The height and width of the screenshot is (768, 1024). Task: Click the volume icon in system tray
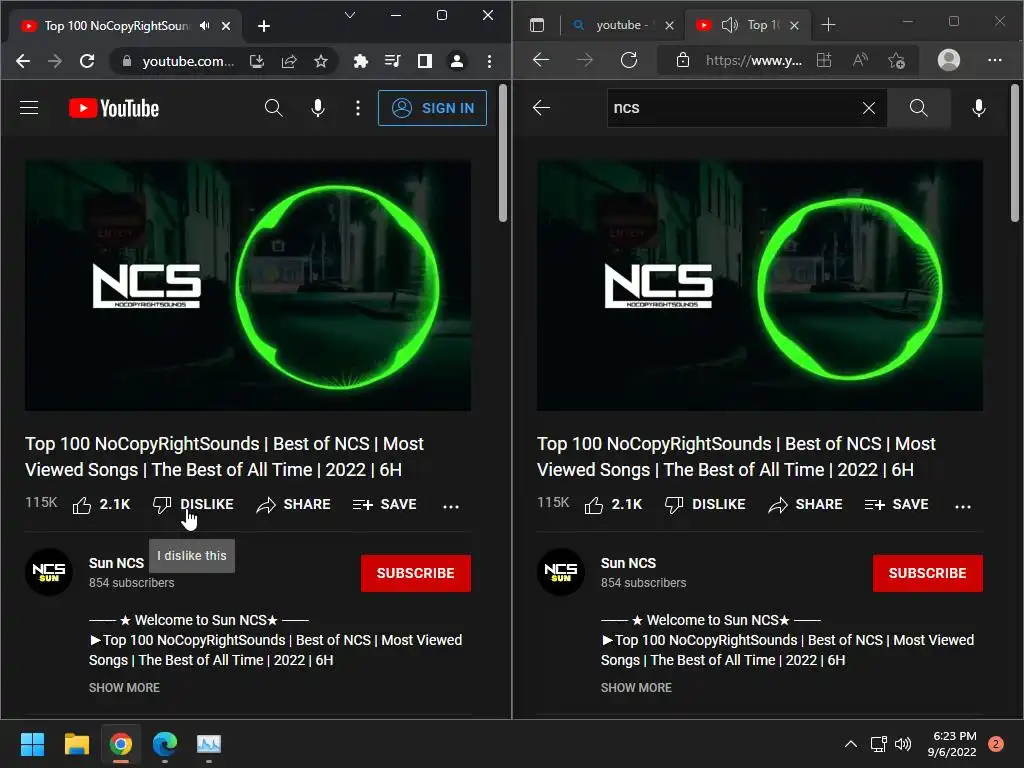point(903,744)
